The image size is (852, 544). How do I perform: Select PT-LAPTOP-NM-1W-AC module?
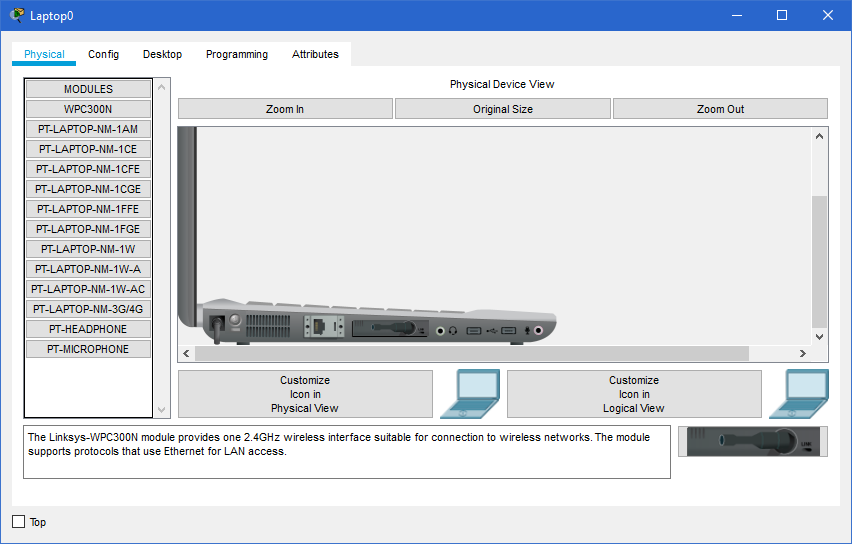(x=88, y=289)
